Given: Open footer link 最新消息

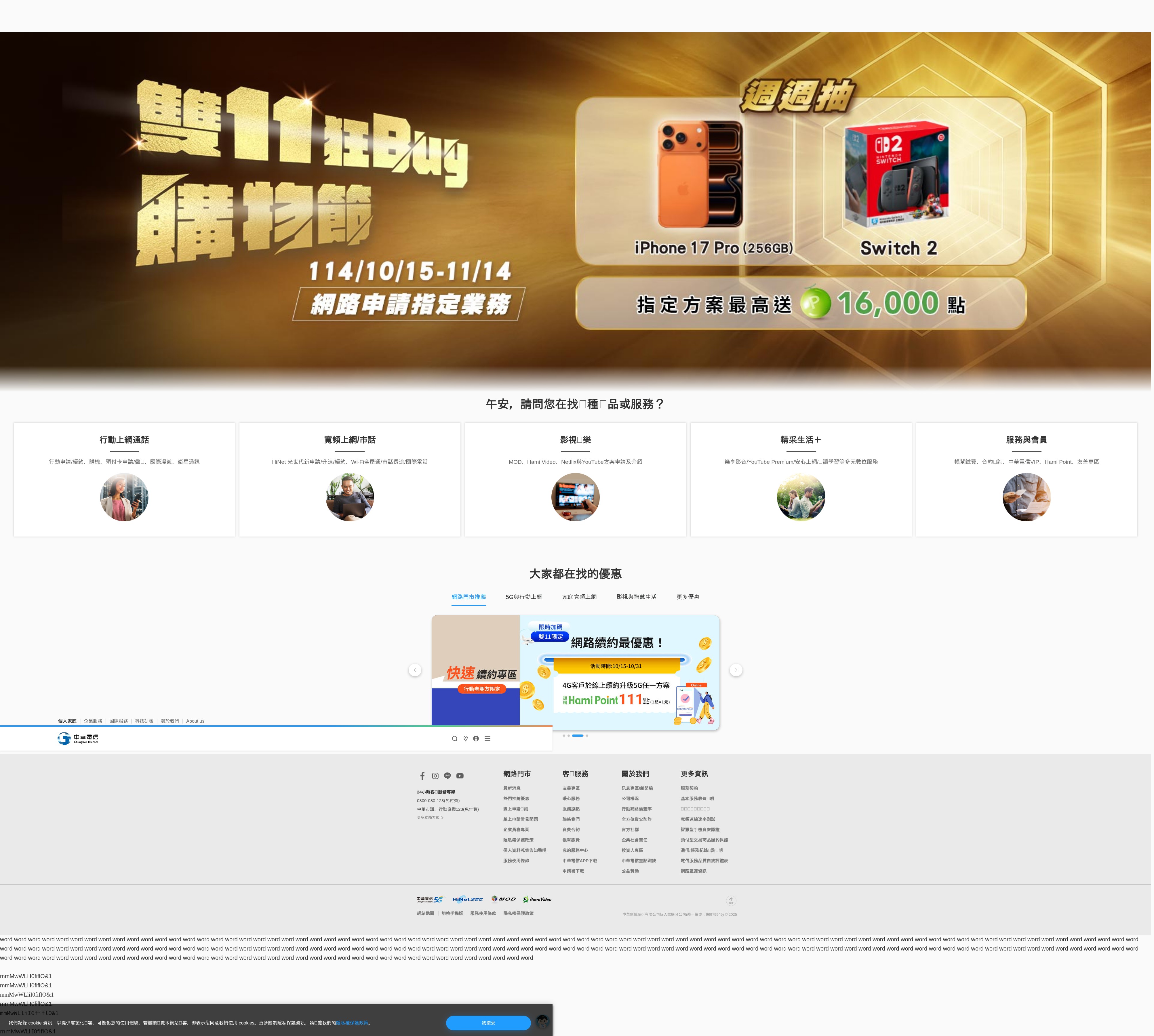Looking at the screenshot, I should pyautogui.click(x=512, y=788).
